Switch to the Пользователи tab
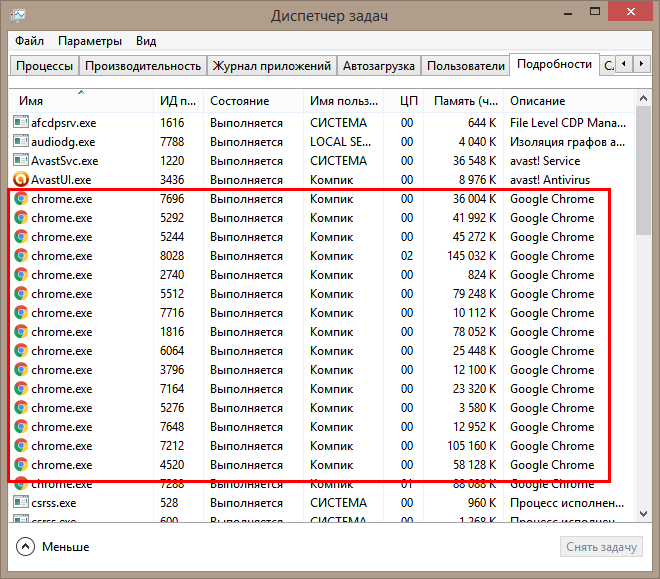 pos(466,66)
